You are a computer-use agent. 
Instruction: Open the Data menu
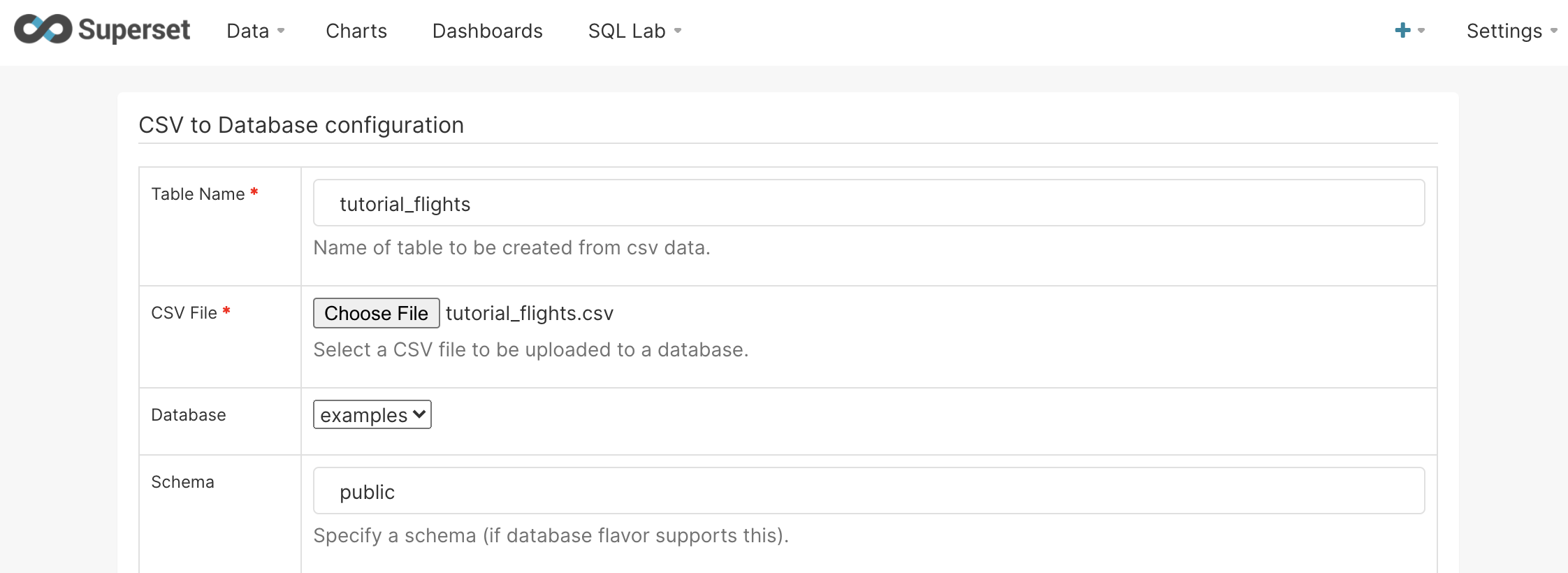coord(248,31)
